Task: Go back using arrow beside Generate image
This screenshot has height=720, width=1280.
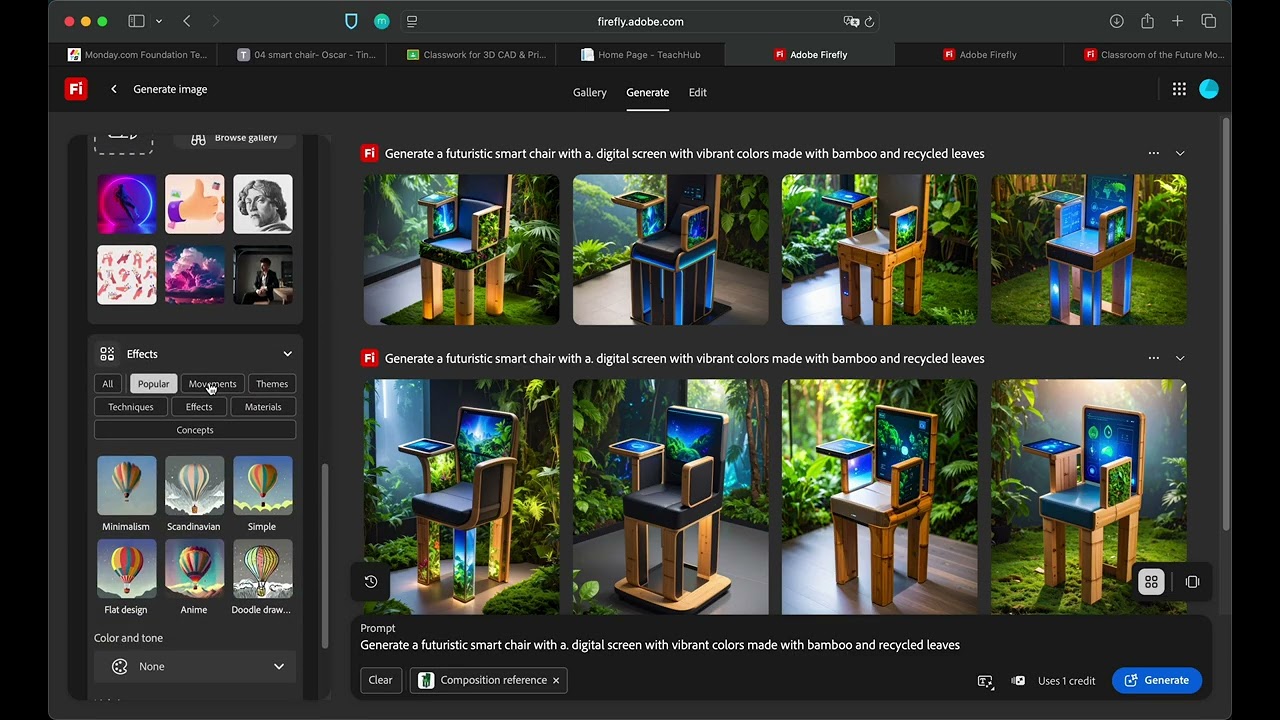Action: click(x=114, y=89)
